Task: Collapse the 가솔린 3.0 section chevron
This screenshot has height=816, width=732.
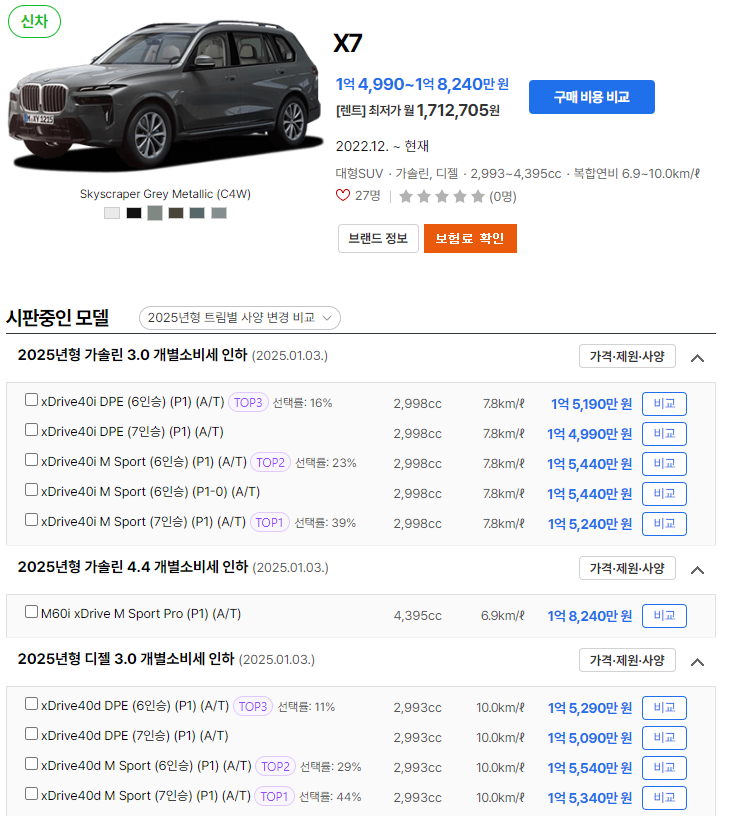Action: pos(697,358)
